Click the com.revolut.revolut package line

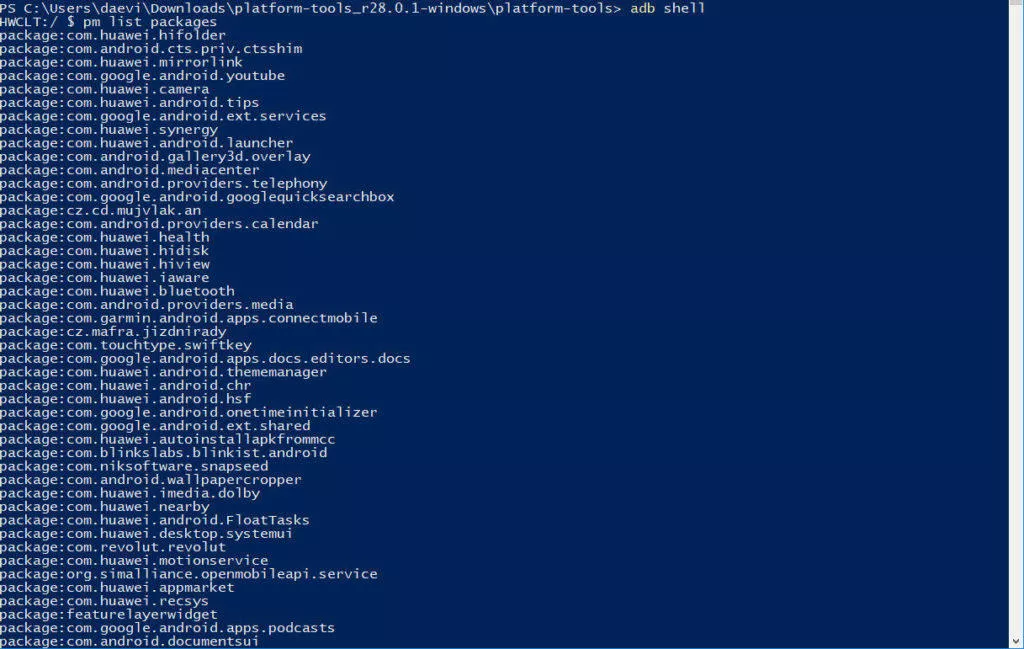[x=113, y=547]
